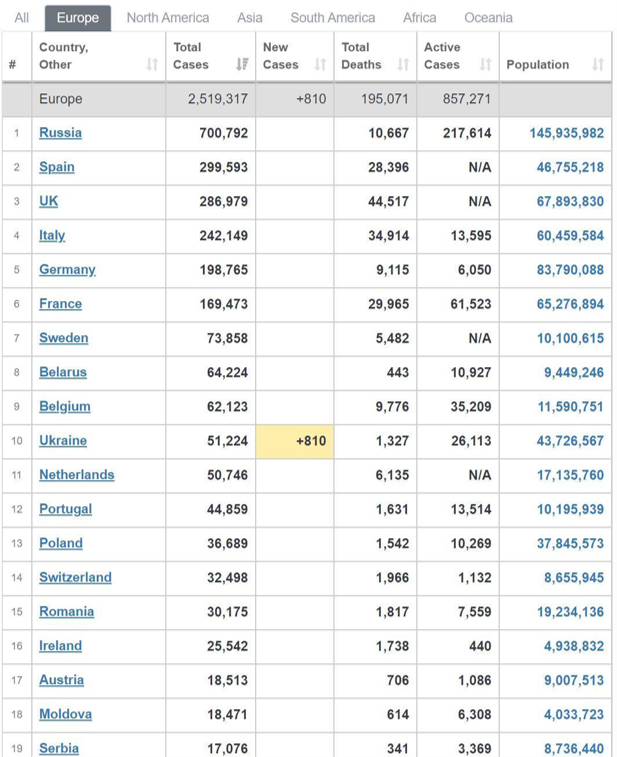Click the # rank column header
Image resolution: width=617 pixels, height=757 pixels.
pyautogui.click(x=12, y=65)
